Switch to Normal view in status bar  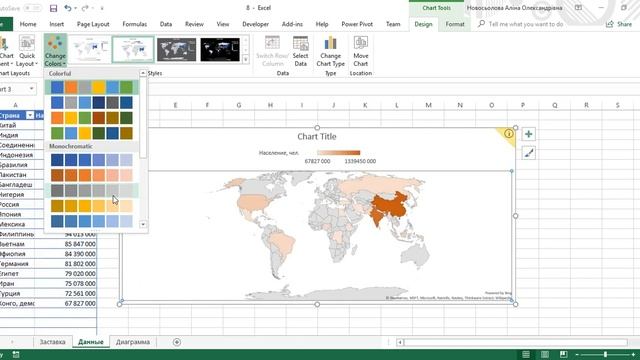[526, 354]
